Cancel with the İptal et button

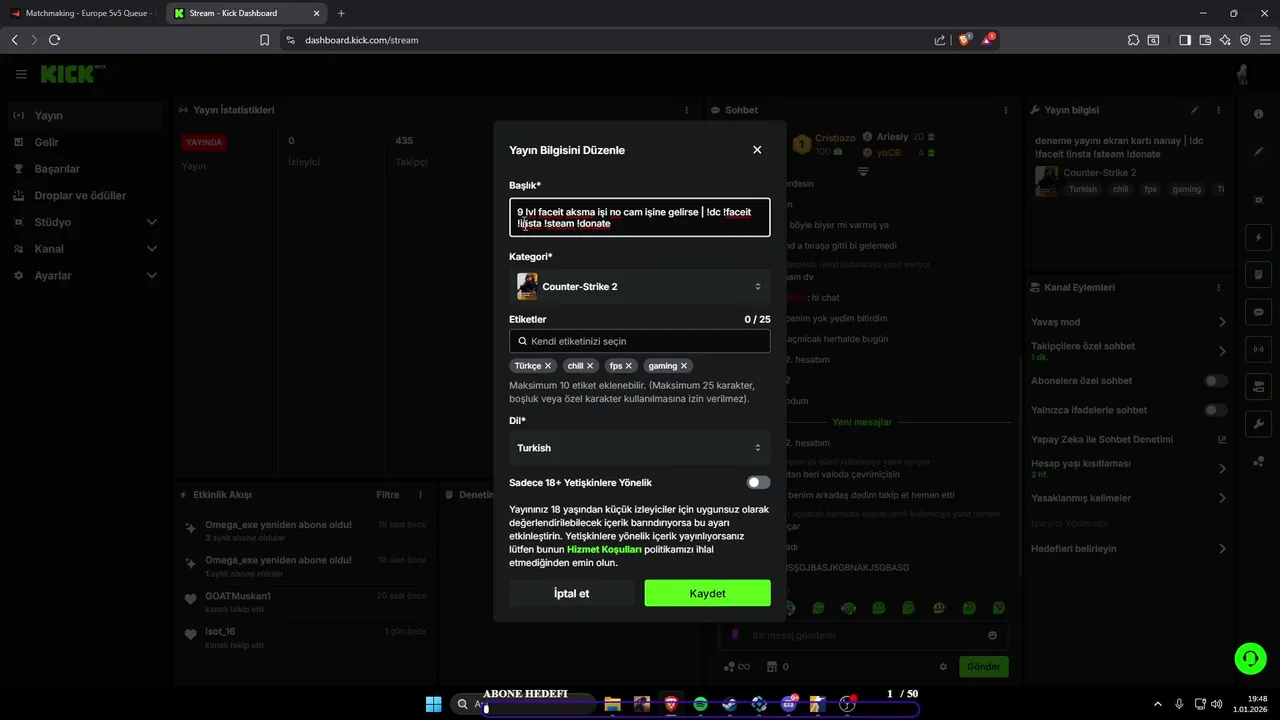[572, 593]
